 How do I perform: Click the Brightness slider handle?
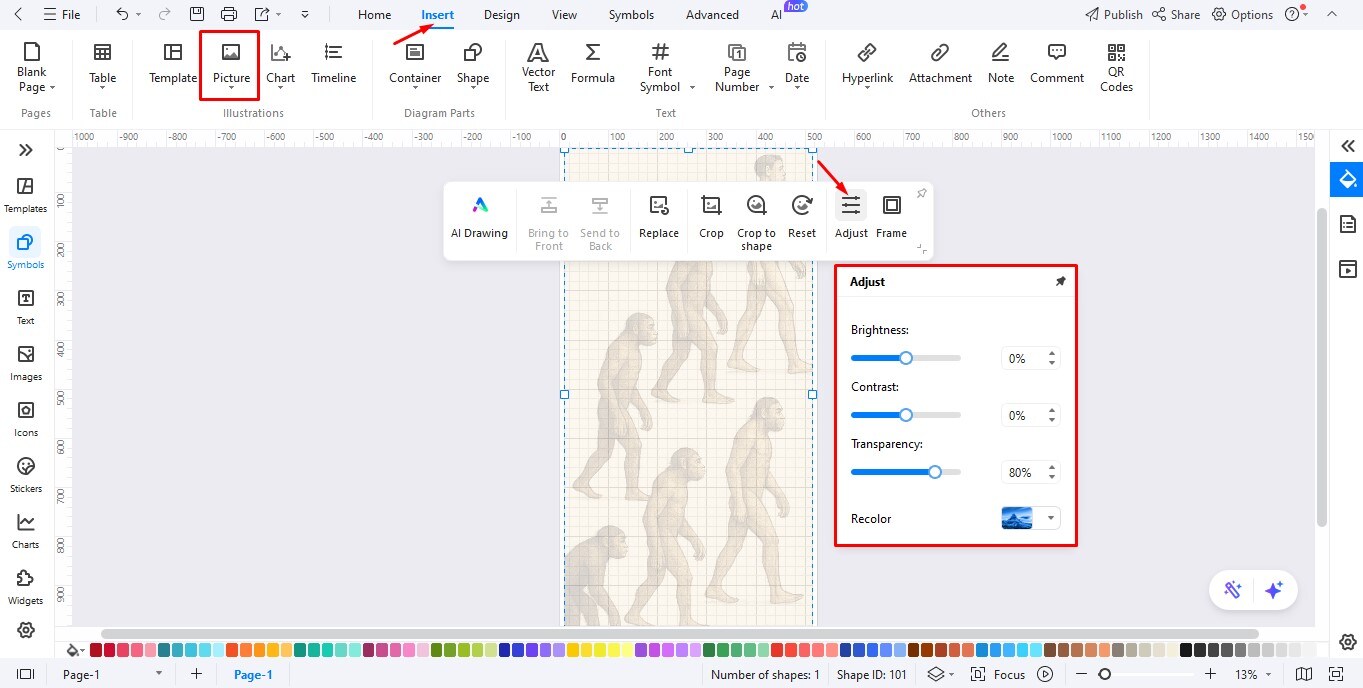coord(906,358)
